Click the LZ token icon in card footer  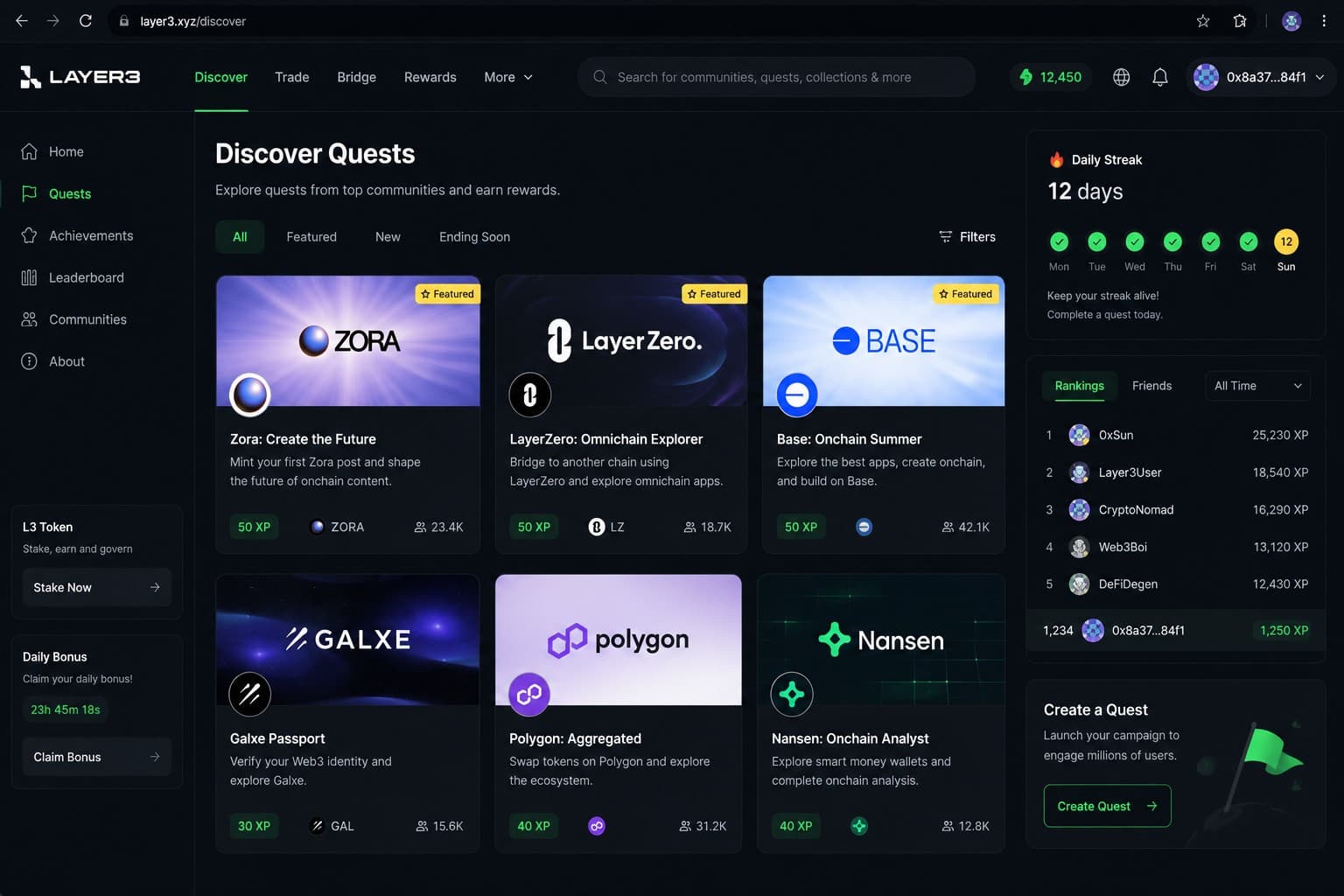[597, 527]
